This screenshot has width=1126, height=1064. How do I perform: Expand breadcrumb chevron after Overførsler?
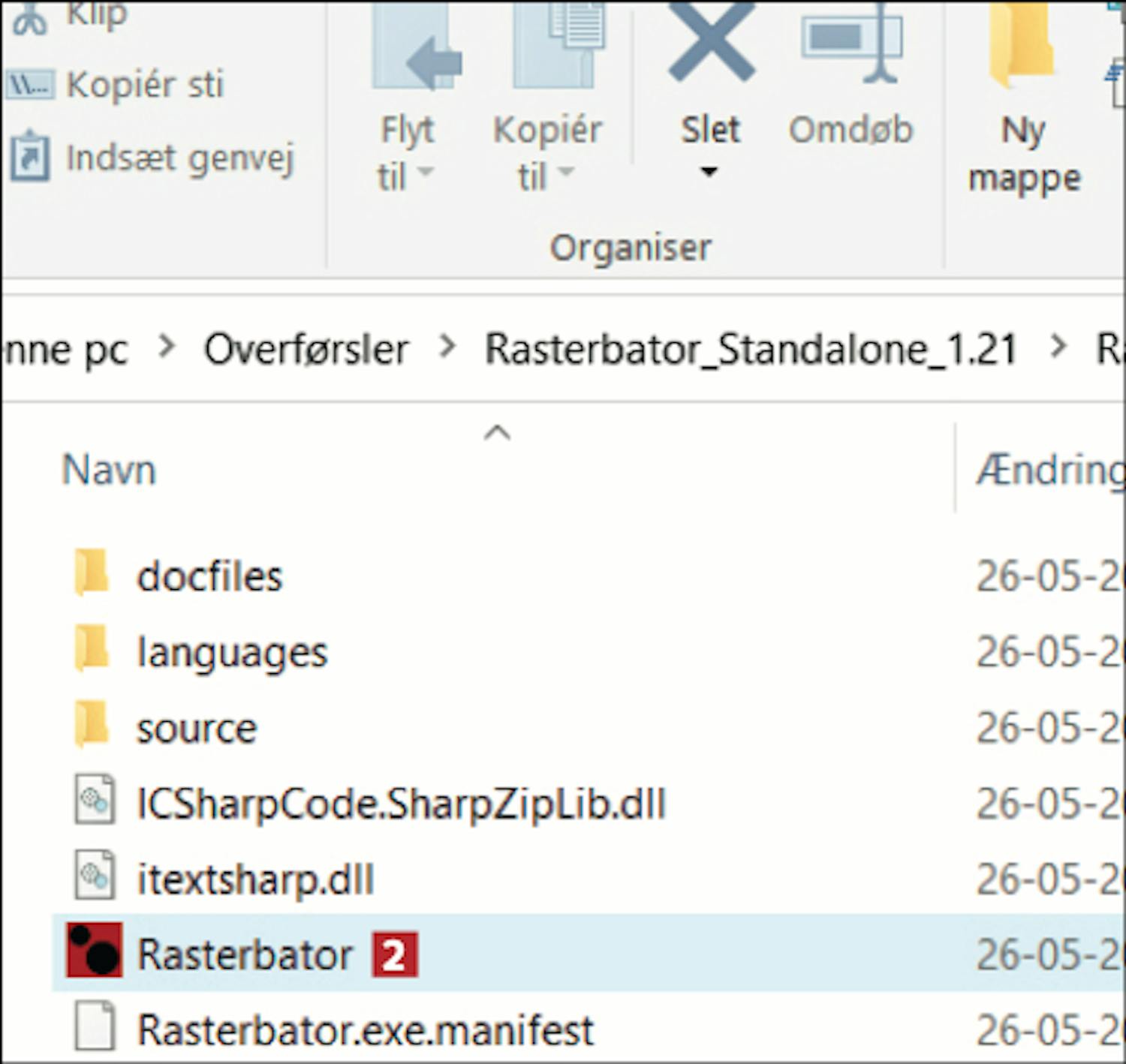click(448, 347)
